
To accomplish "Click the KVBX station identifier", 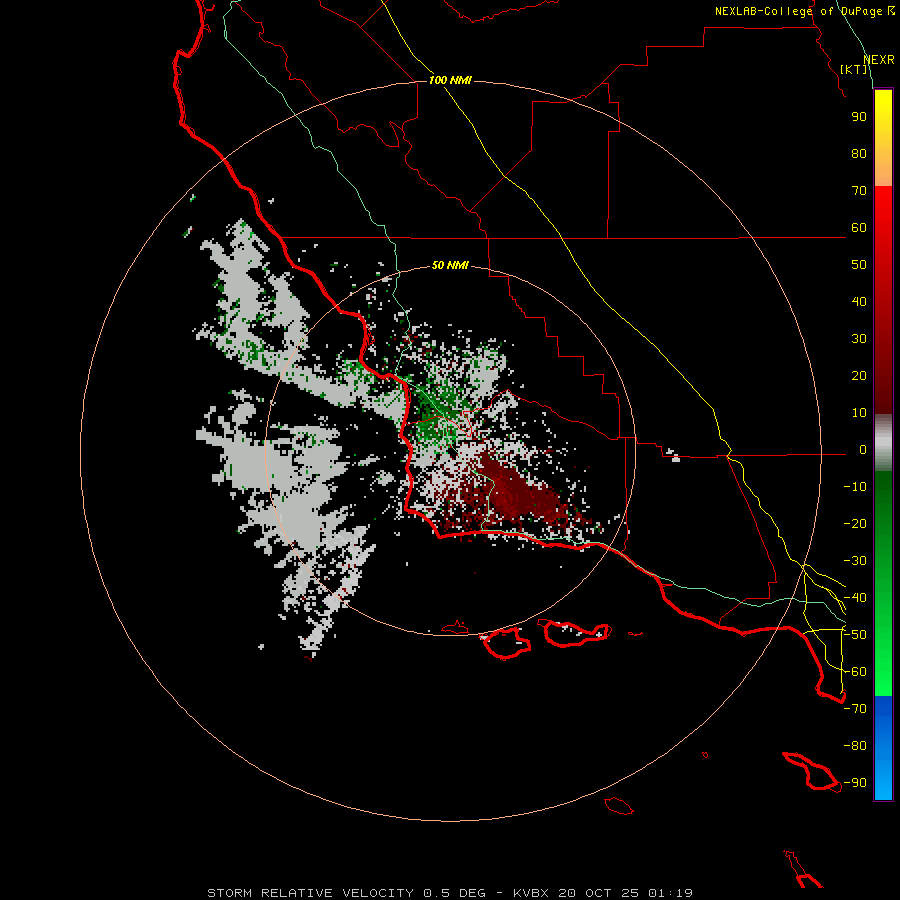I will click(x=531, y=893).
